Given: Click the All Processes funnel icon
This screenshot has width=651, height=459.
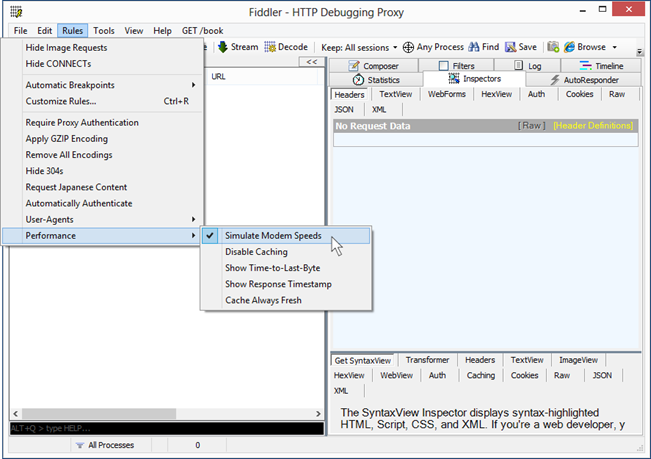Looking at the screenshot, I should (x=80, y=445).
